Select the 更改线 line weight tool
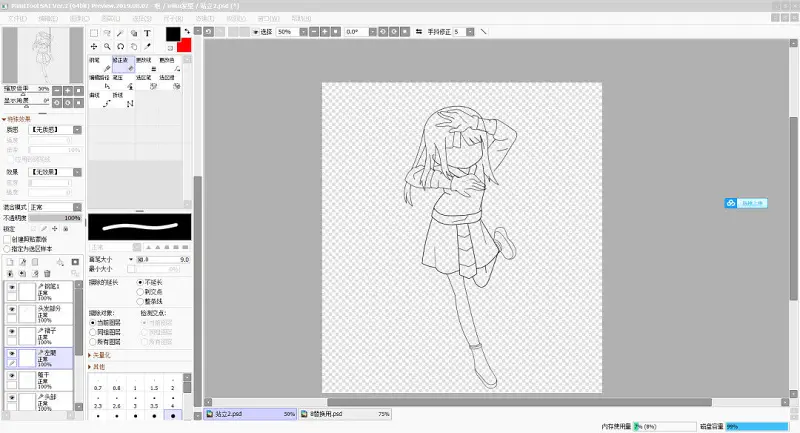Screen dimensions: 800x433 point(146,64)
